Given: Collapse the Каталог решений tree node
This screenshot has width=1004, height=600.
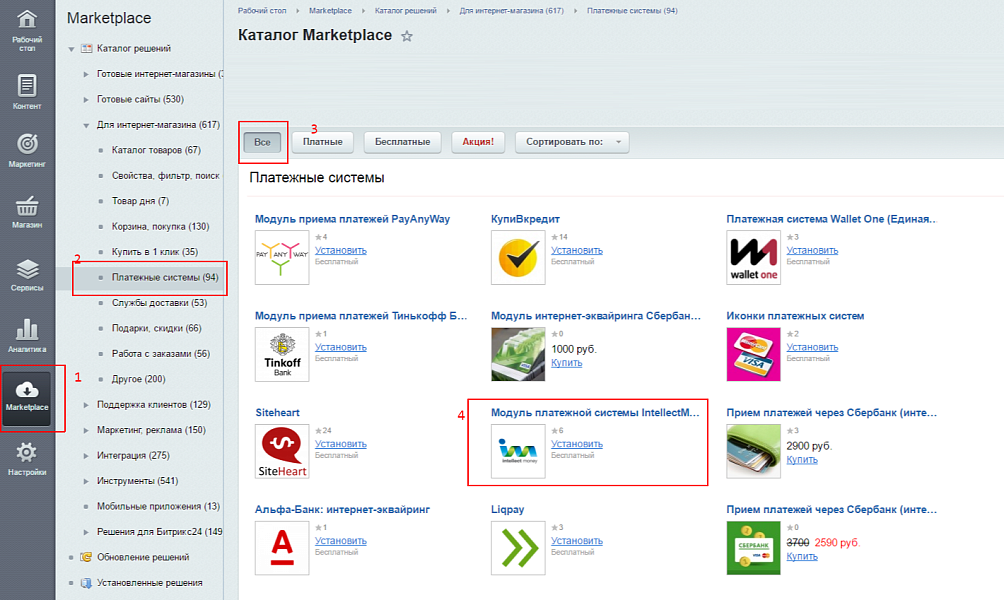Looking at the screenshot, I should (x=72, y=48).
